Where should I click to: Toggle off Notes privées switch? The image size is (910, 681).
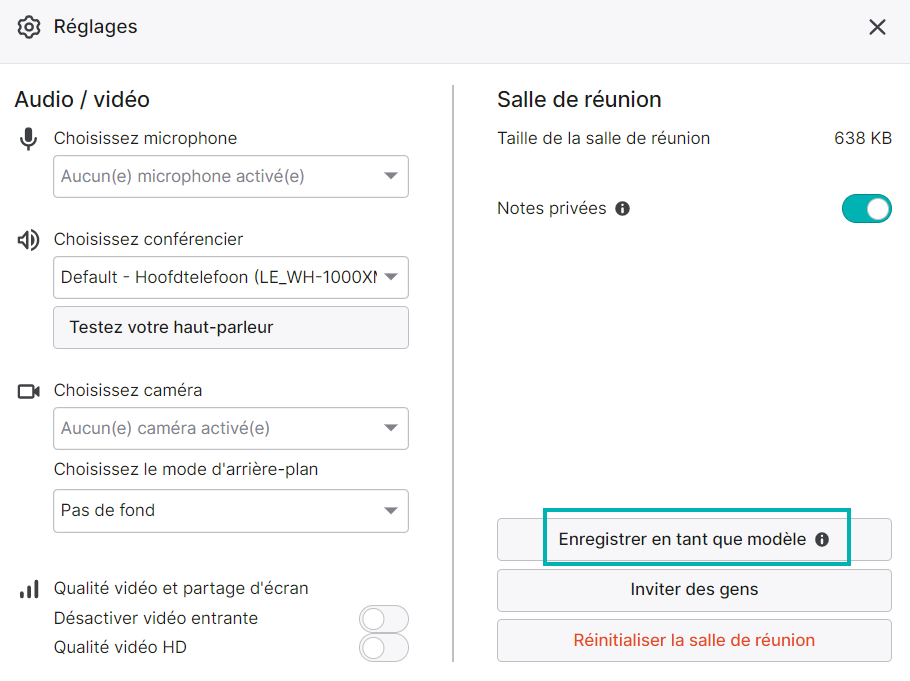tap(866, 208)
